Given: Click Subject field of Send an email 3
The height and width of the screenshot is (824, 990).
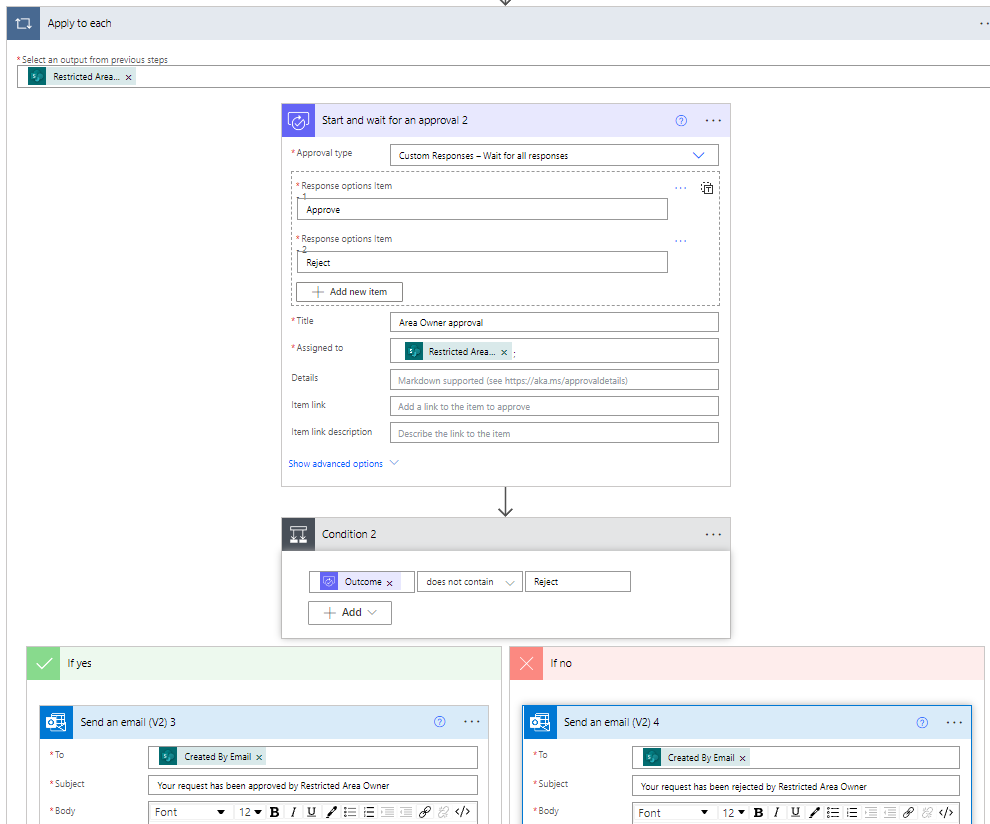Looking at the screenshot, I should pos(313,785).
